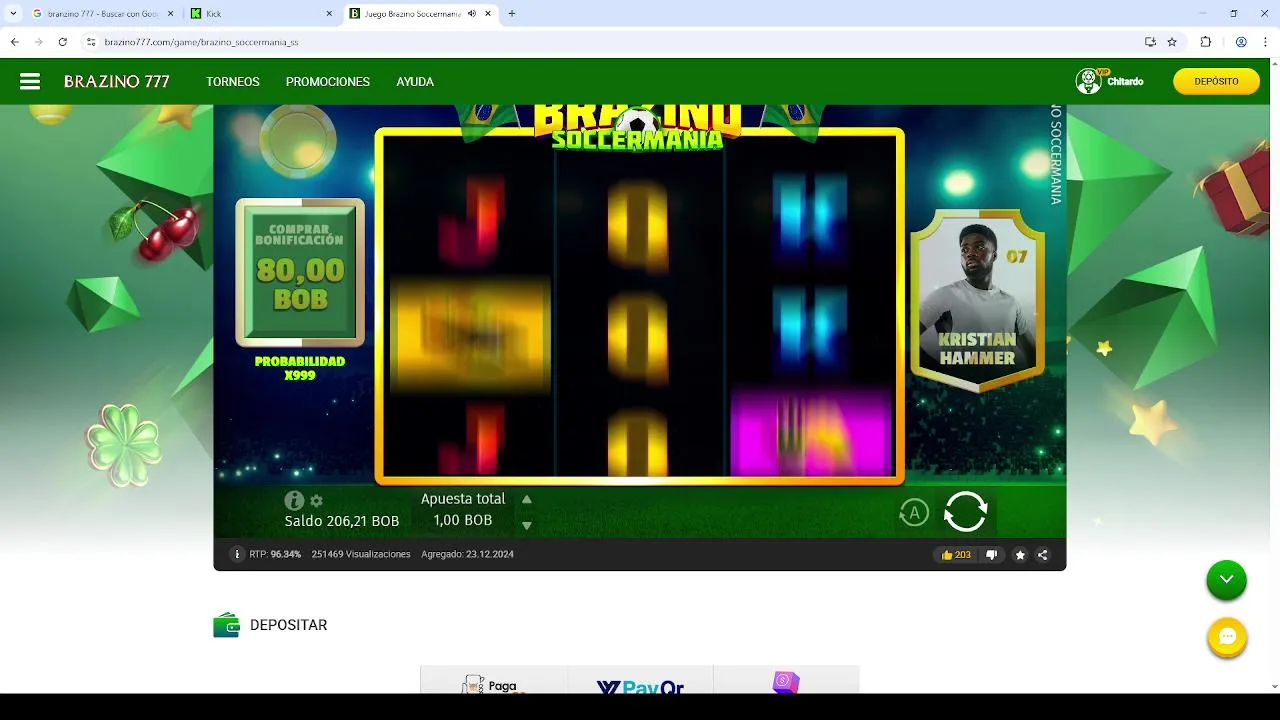Image resolution: width=1280 pixels, height=720 pixels.
Task: Click the BRAZINO 777 logo
Action: 117,82
